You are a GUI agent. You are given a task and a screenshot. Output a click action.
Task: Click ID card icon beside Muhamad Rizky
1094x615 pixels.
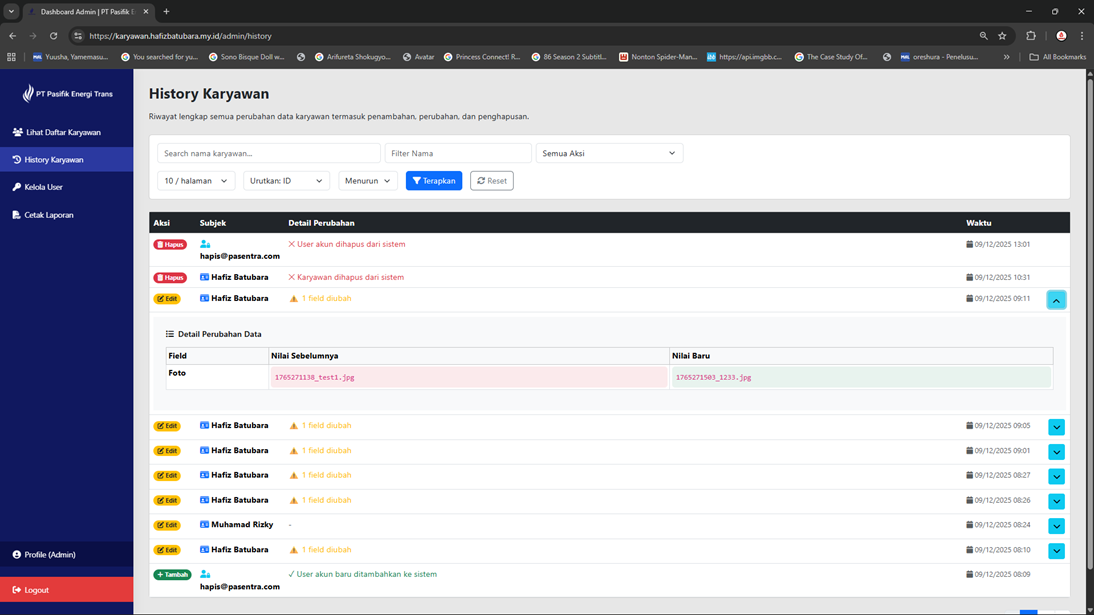click(204, 524)
